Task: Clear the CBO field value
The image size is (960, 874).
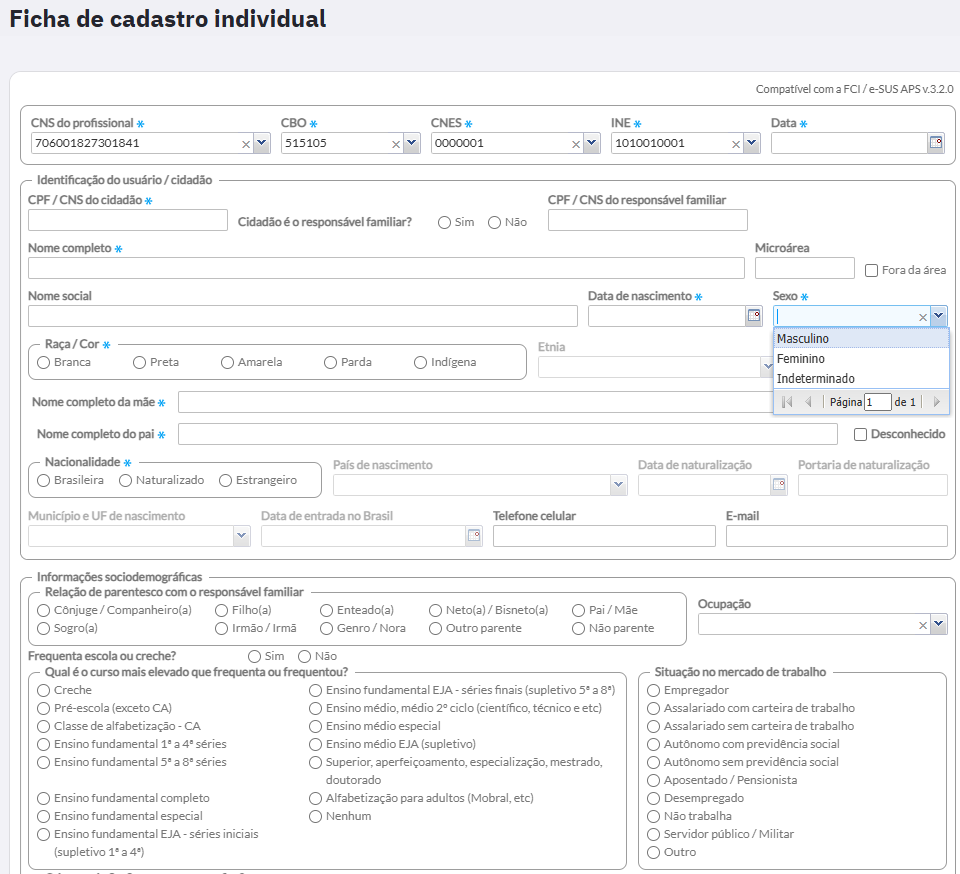Action: point(396,144)
